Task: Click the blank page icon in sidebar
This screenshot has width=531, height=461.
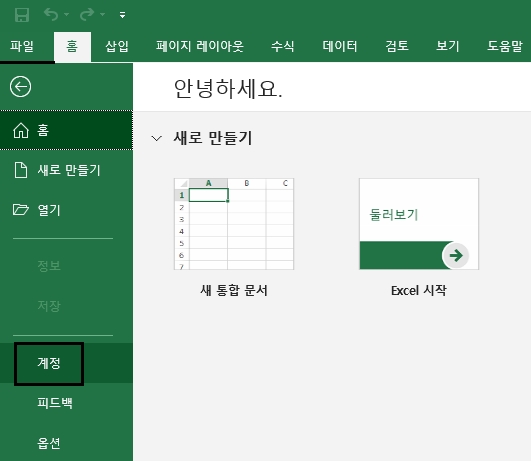Action: pyautogui.click(x=21, y=170)
